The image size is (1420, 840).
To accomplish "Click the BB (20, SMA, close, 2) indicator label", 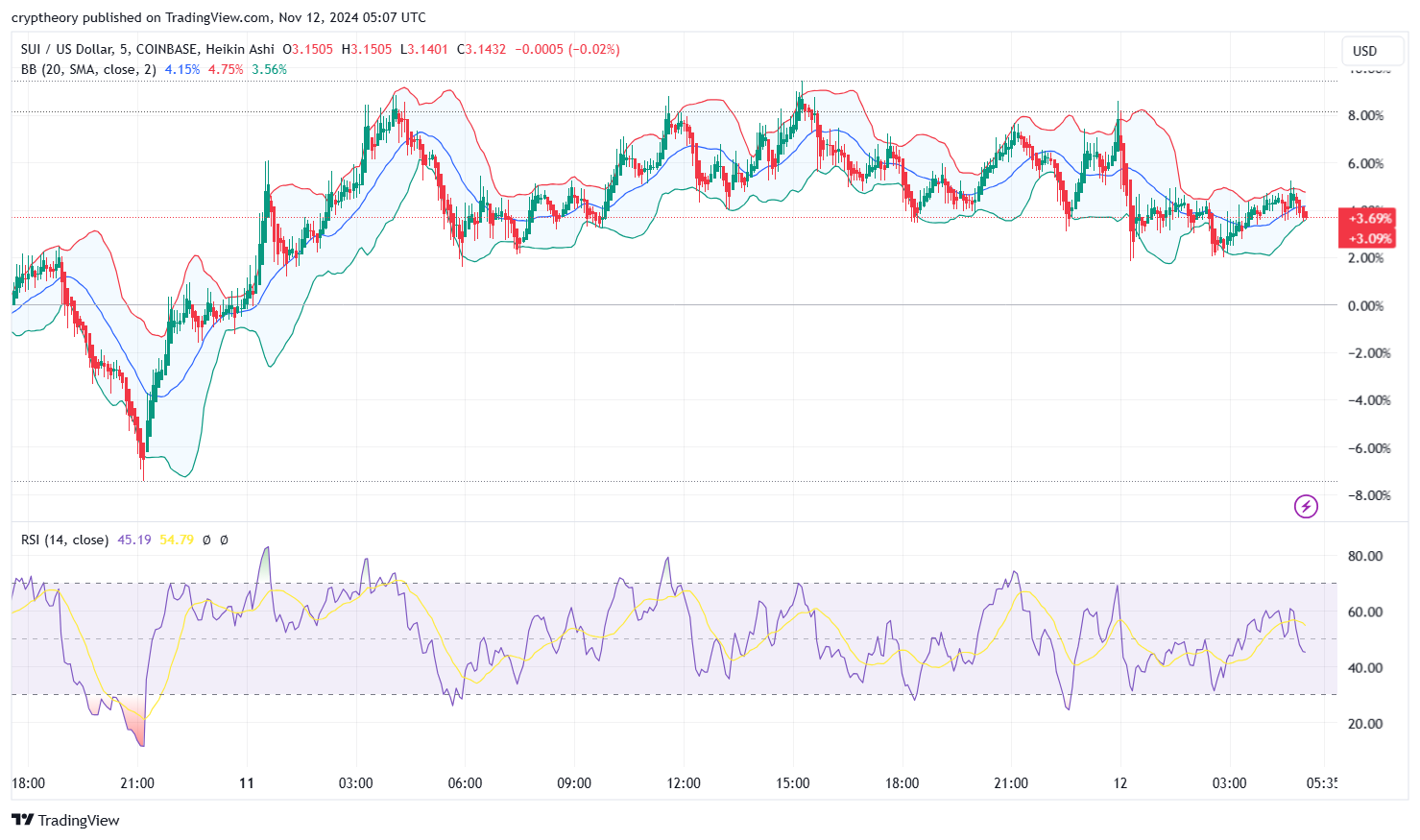I will pyautogui.click(x=88, y=69).
